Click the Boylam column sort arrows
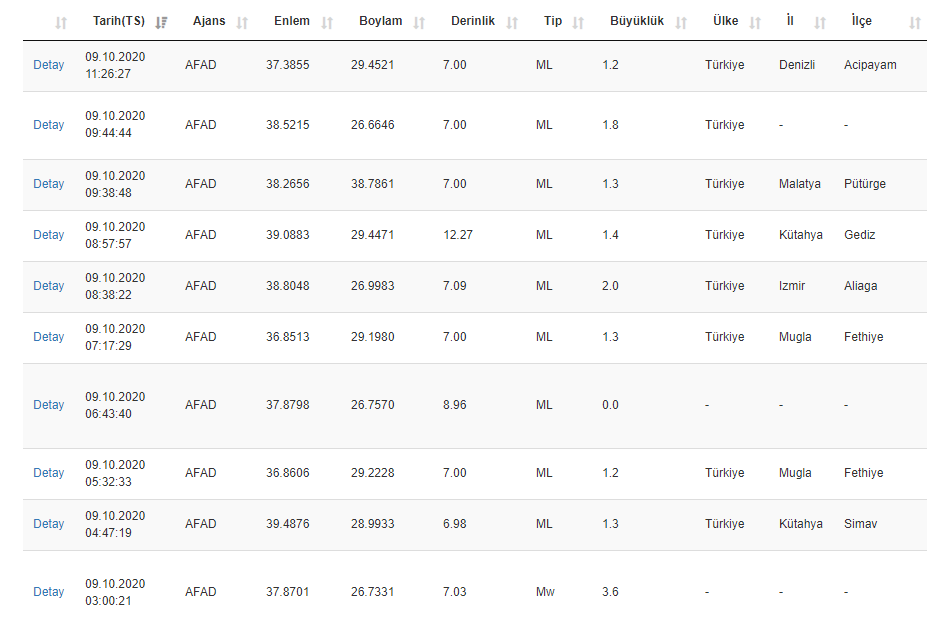The width and height of the screenshot is (927, 631). (x=419, y=22)
